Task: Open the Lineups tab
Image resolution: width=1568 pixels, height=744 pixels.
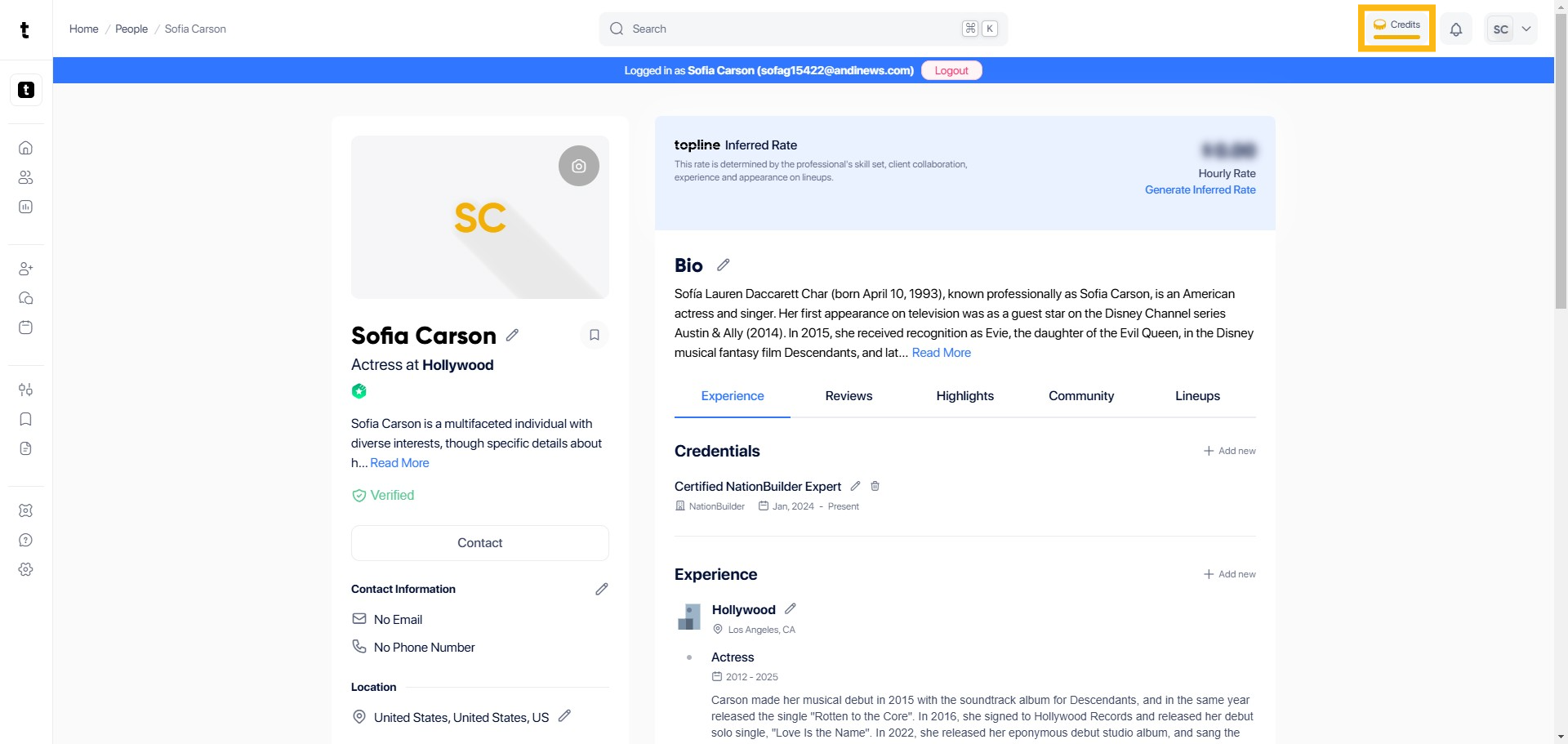Action: pyautogui.click(x=1197, y=396)
